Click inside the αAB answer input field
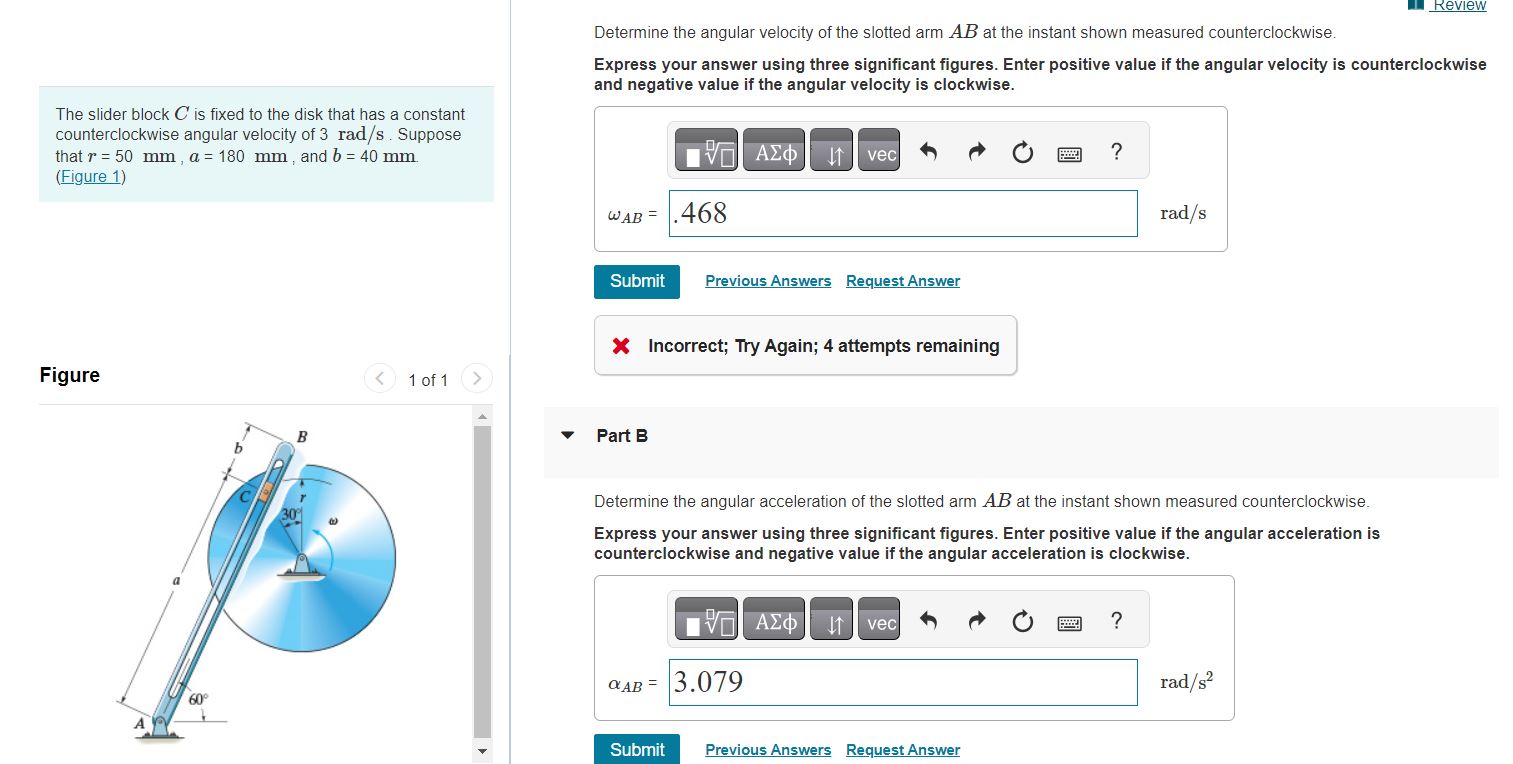 coord(900,682)
